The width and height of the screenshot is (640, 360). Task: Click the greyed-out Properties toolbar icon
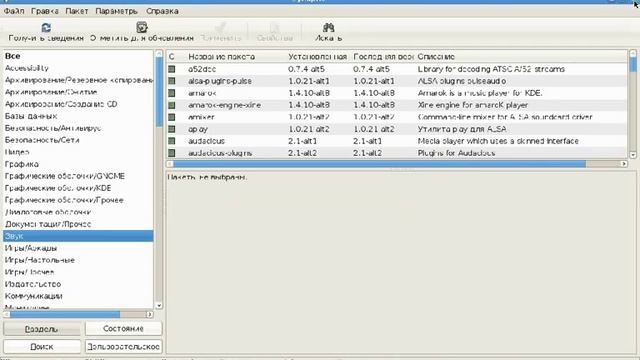click(275, 27)
